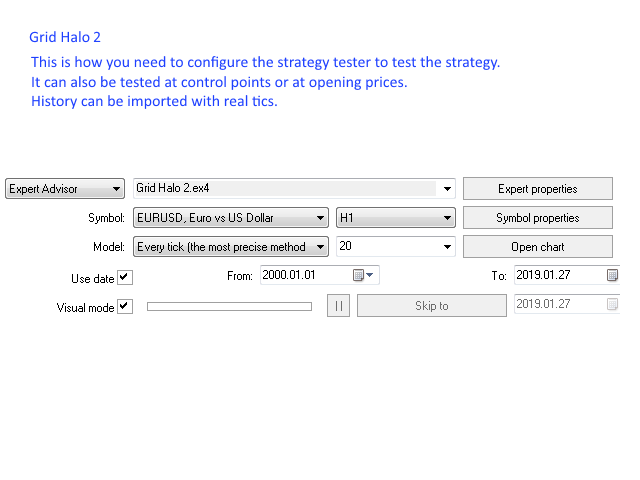Adjust the visual mode speed slider
640x480 pixels.
pyautogui.click(x=229, y=307)
